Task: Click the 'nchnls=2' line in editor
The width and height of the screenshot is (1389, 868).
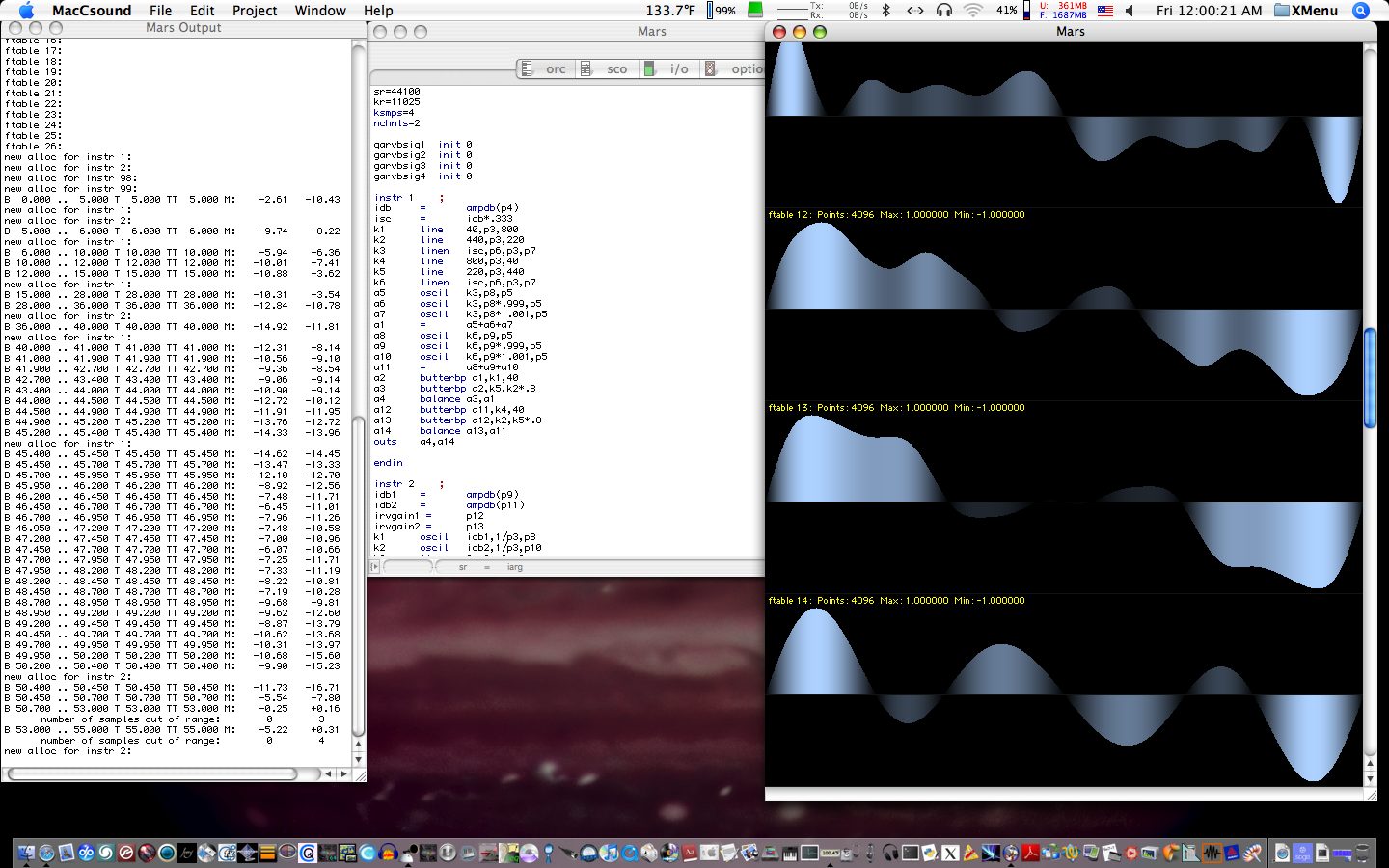Action: pyautogui.click(x=396, y=123)
